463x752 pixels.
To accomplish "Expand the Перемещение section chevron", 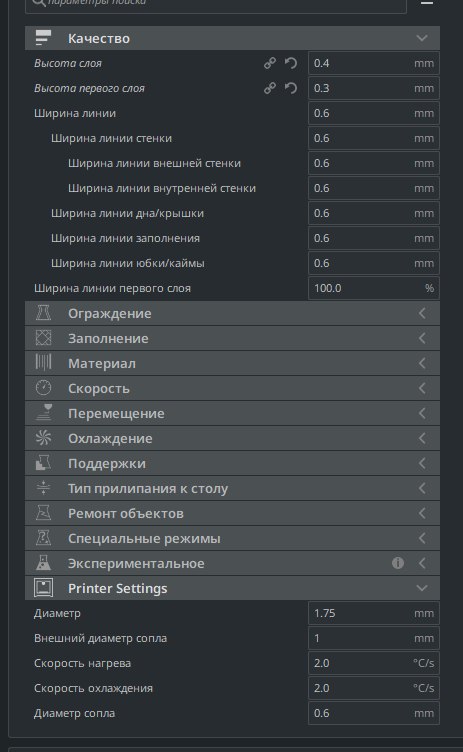I will click(x=422, y=413).
